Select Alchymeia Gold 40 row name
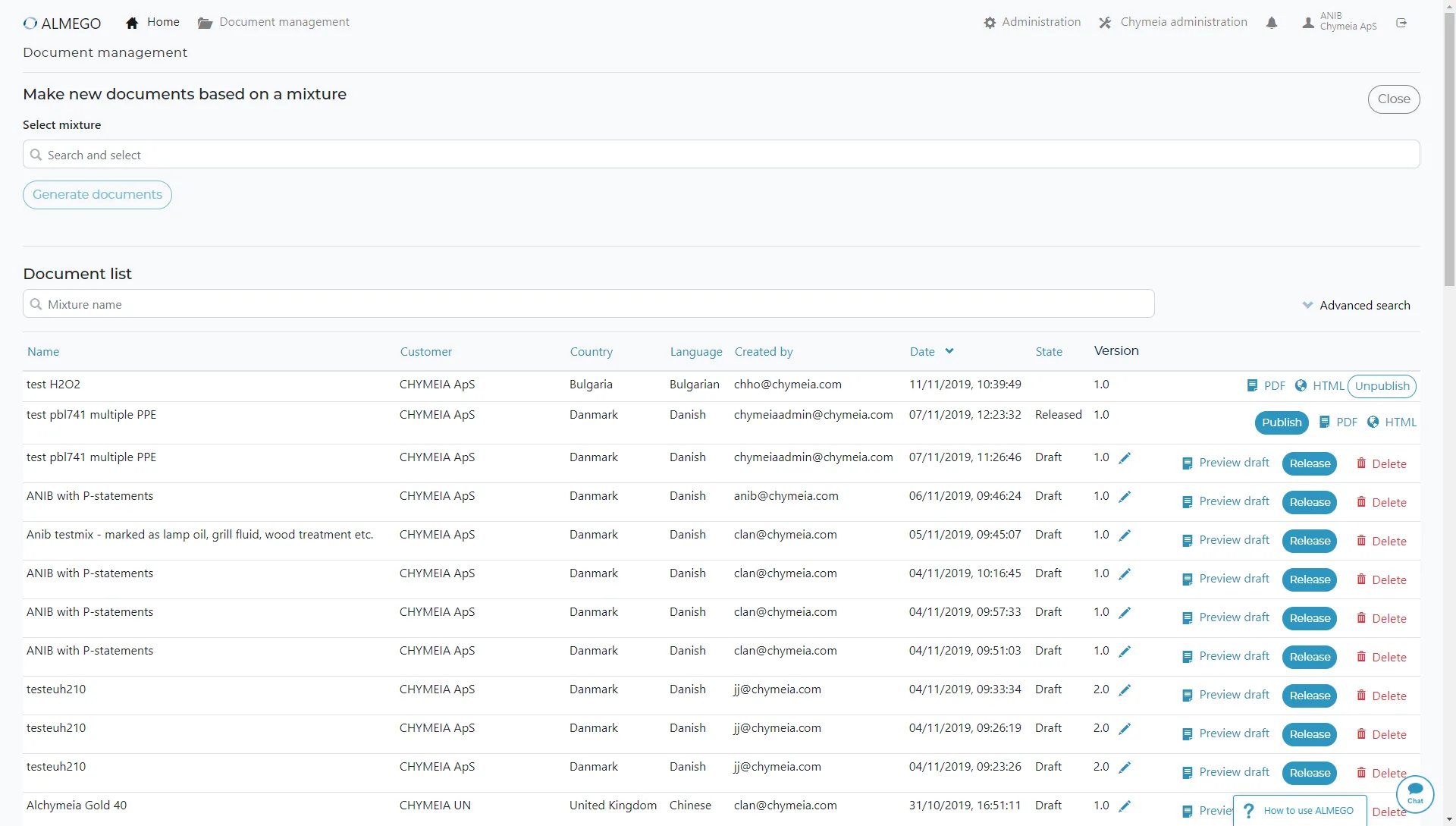This screenshot has width=1456, height=826. (x=77, y=806)
